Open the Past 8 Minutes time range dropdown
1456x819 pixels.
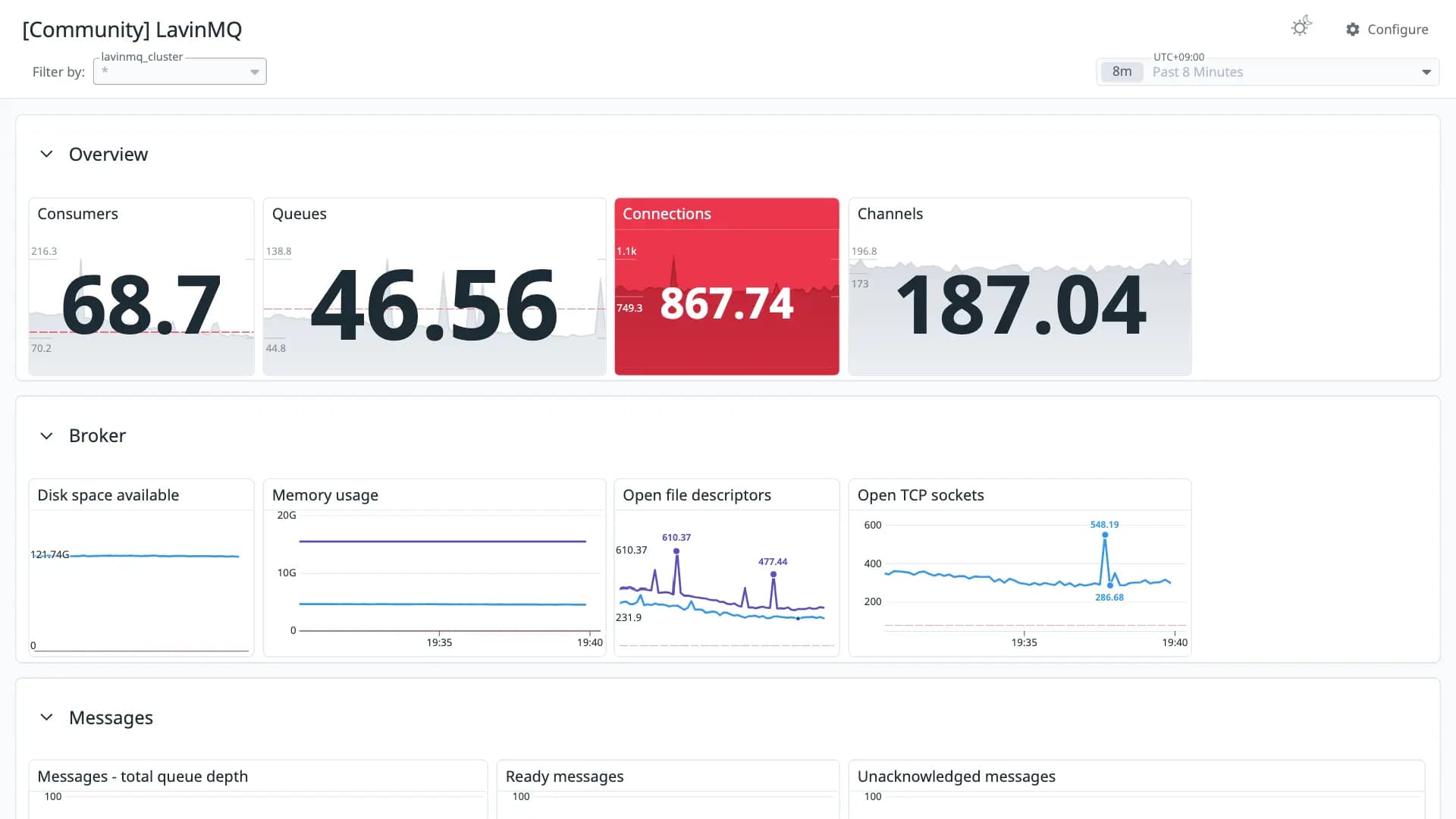pyautogui.click(x=1267, y=72)
